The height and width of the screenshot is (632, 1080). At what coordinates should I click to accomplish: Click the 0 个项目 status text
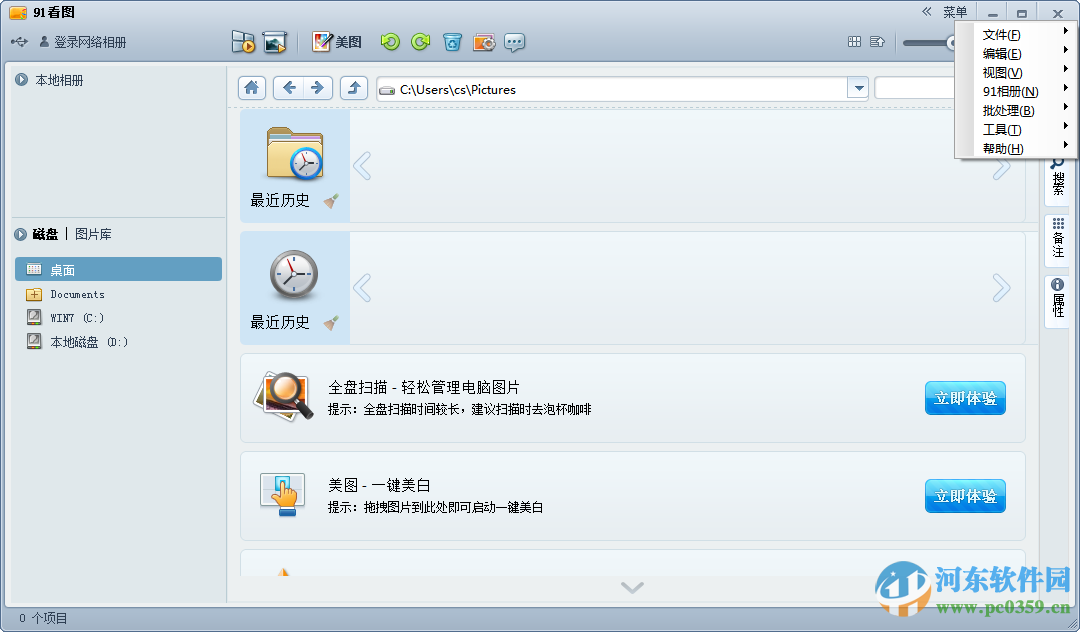pos(43,618)
